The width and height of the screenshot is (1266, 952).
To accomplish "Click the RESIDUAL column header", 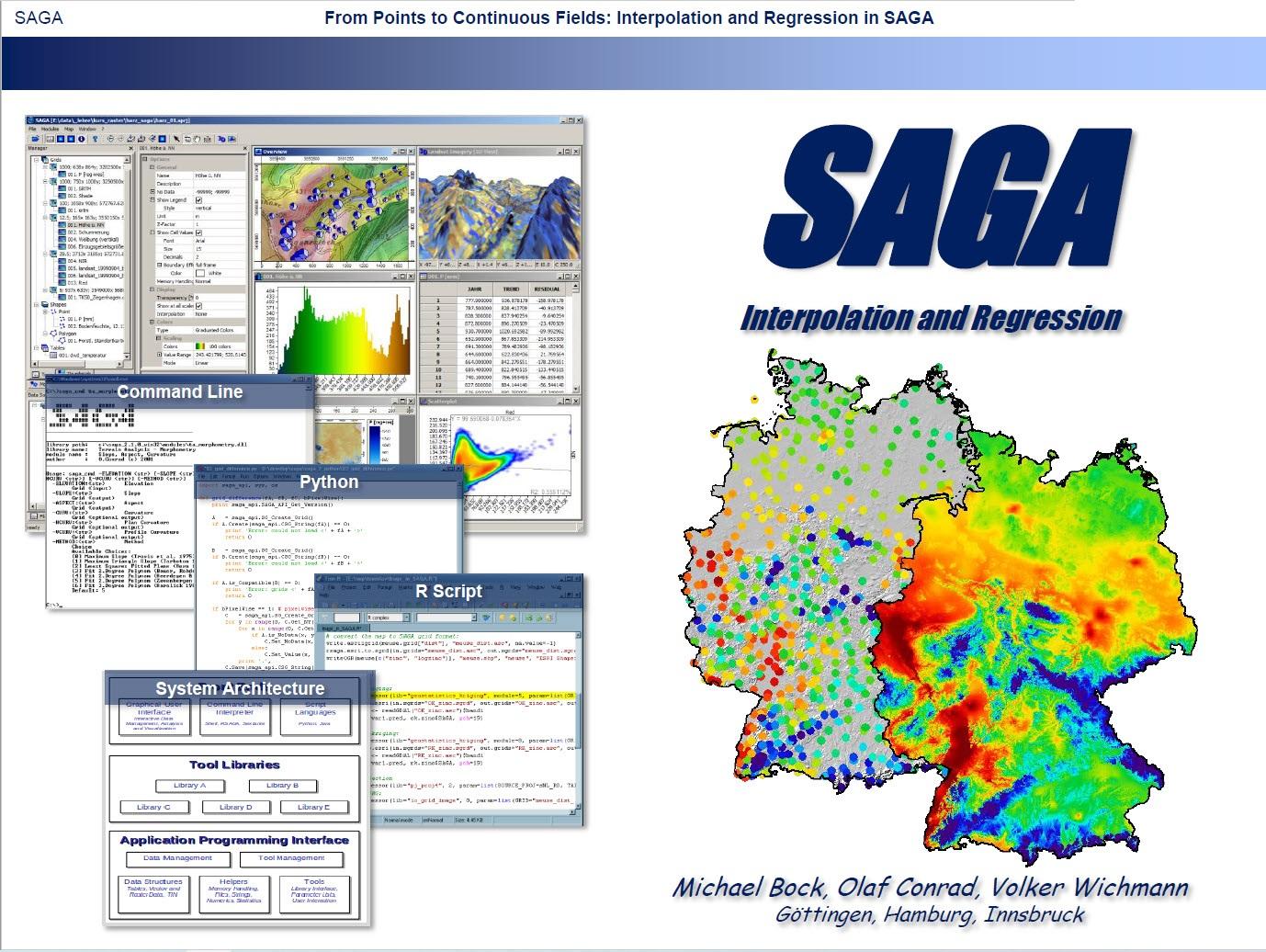I will click(548, 289).
